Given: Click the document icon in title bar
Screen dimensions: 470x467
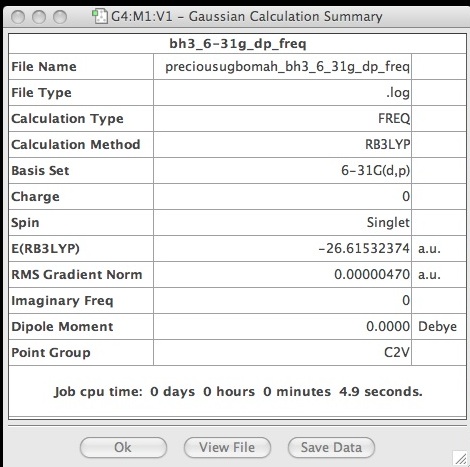Looking at the screenshot, I should point(100,16).
